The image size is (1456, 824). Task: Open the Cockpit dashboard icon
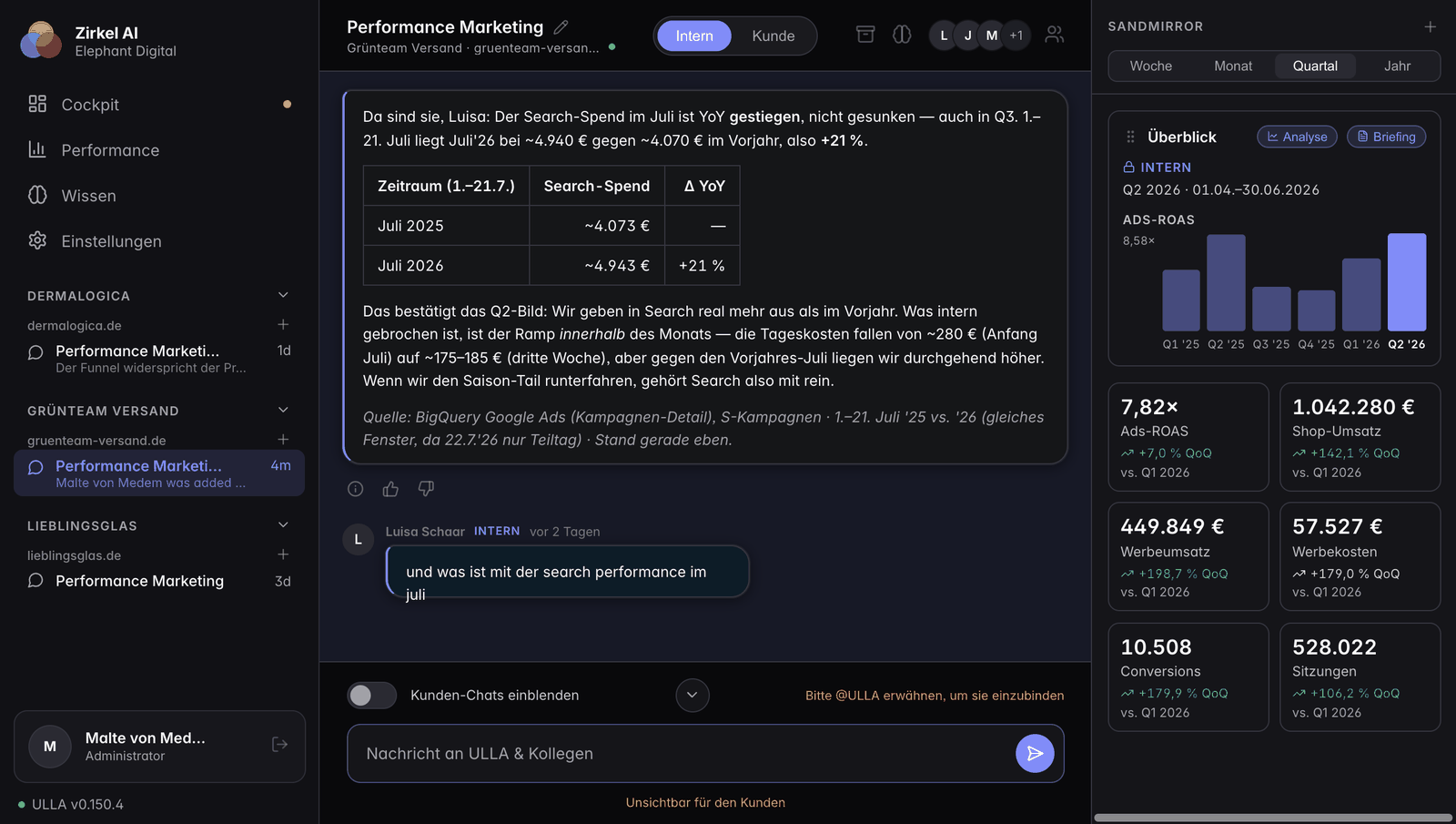37,104
